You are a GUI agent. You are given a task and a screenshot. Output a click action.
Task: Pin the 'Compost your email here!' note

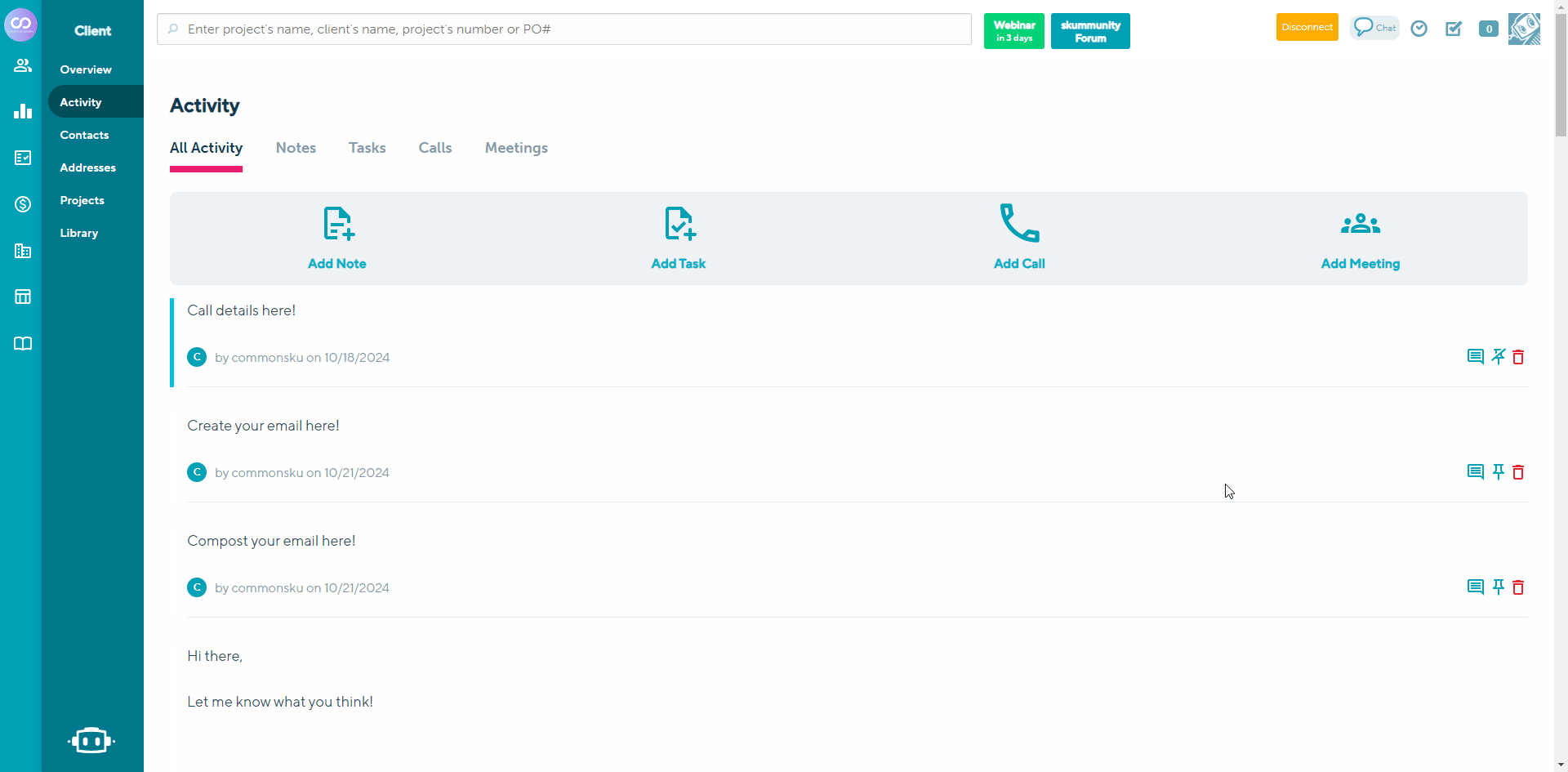pos(1498,587)
